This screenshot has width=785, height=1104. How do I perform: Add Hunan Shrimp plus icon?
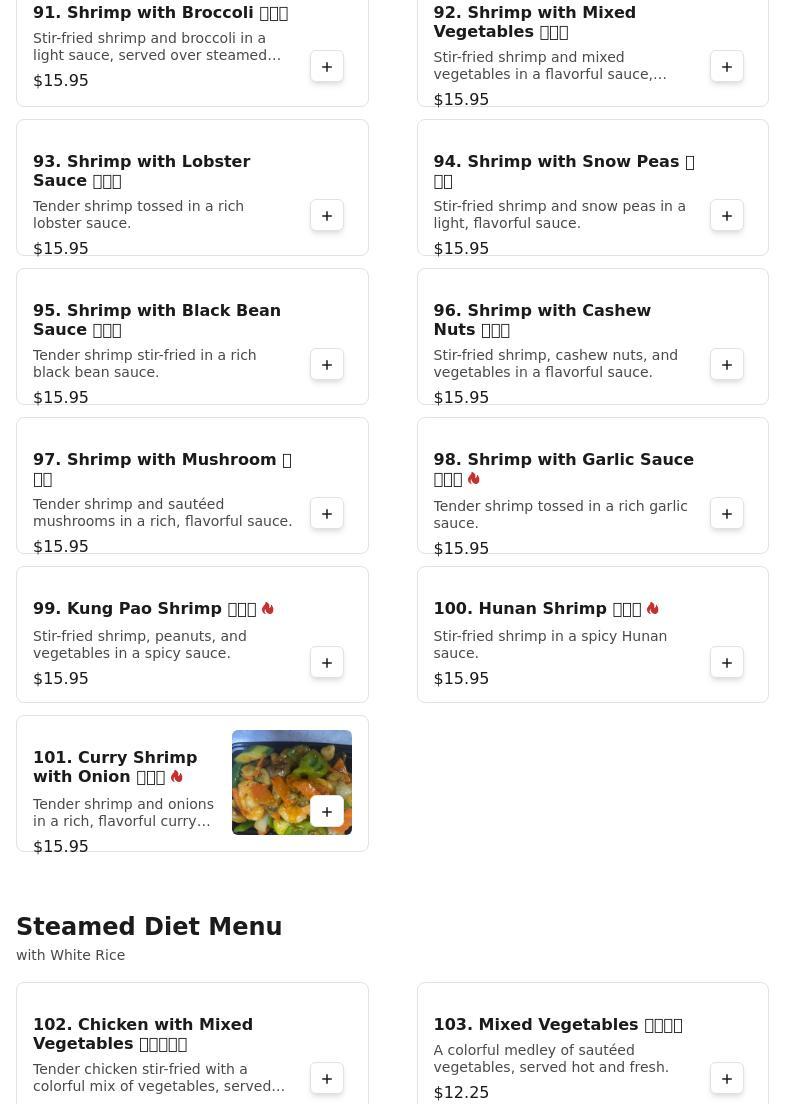pyautogui.click(x=727, y=663)
